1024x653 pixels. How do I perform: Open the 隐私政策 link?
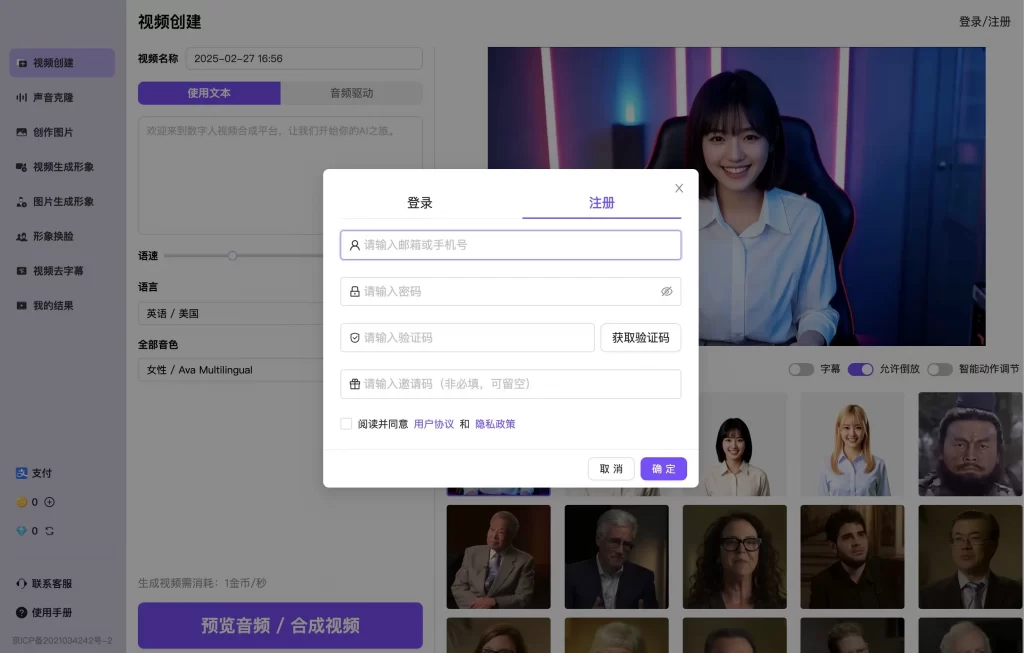495,424
